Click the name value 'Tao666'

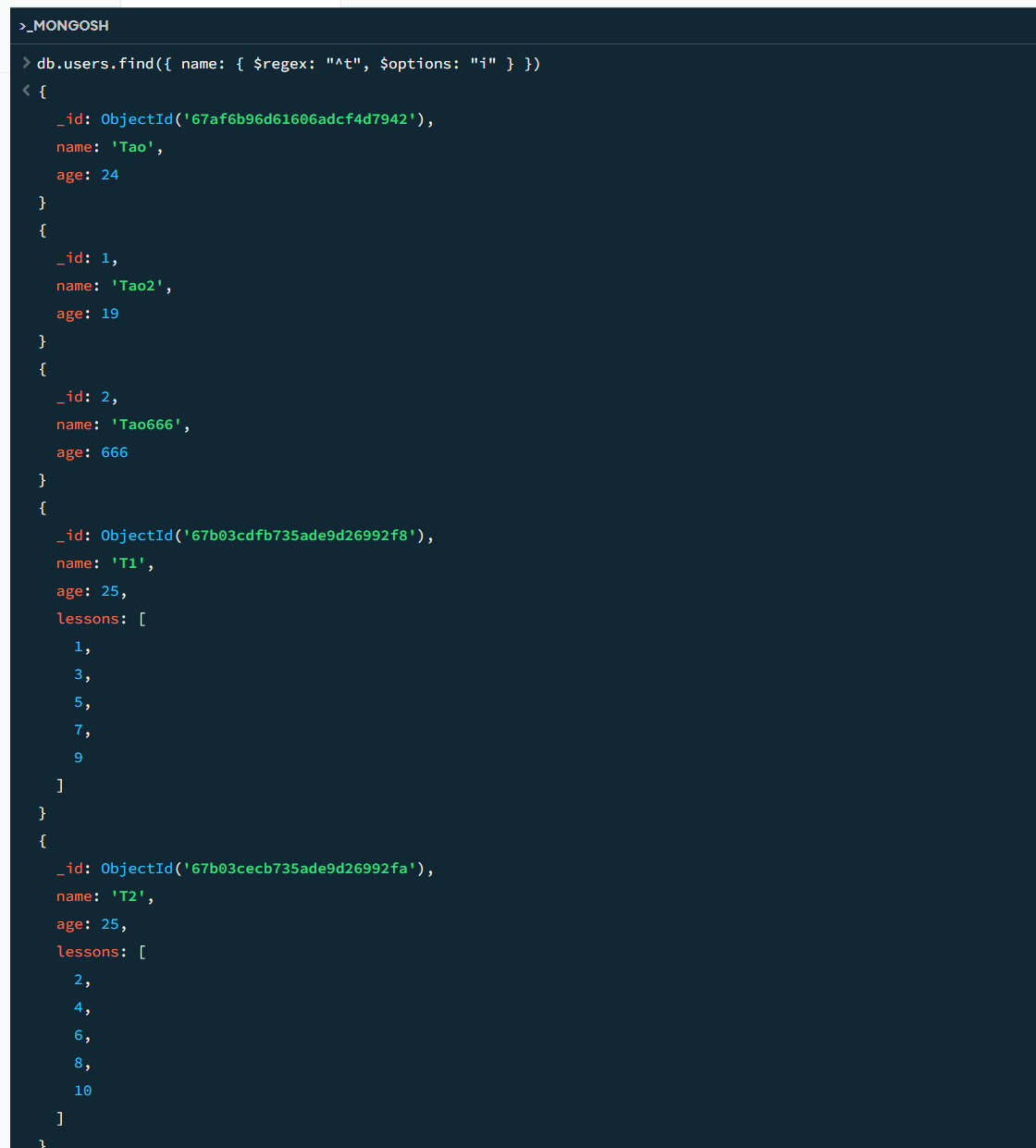[x=146, y=425]
